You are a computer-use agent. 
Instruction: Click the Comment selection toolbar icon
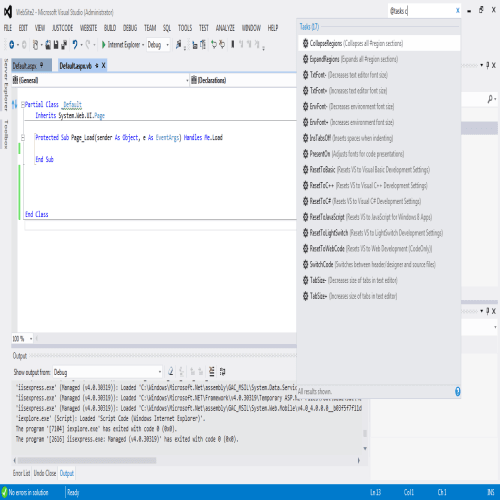pos(195,44)
